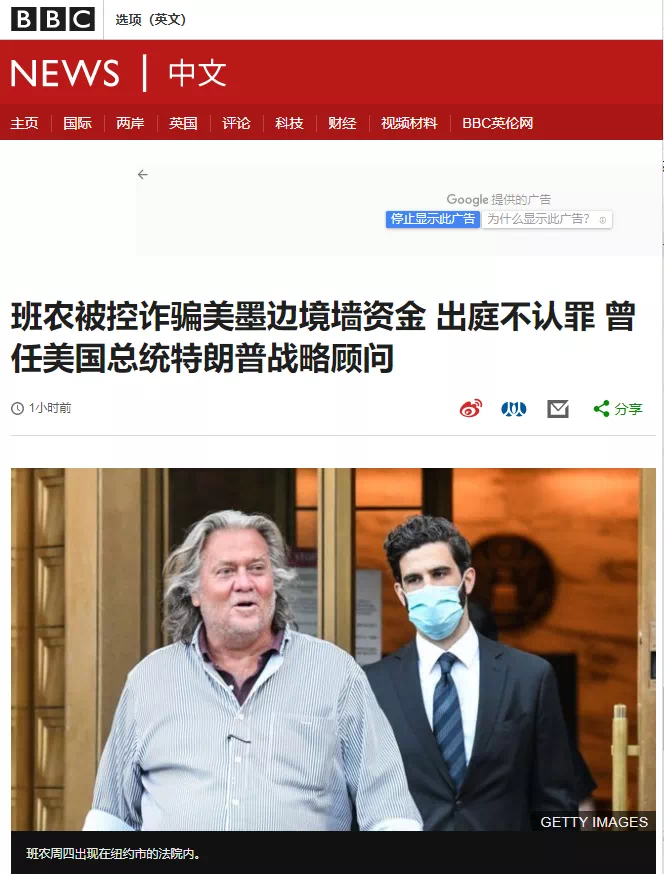Click the BBC logo
664x874 pixels.
pyautogui.click(x=52, y=20)
